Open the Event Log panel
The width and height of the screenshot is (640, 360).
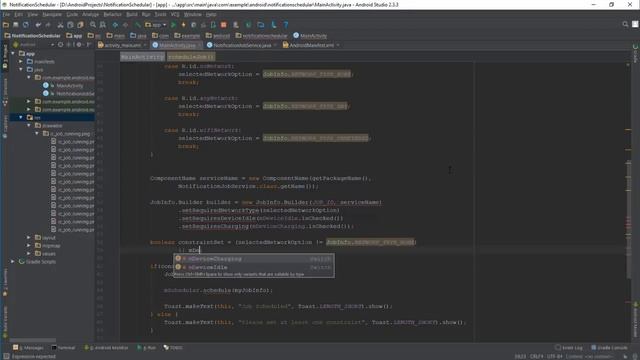click(x=569, y=348)
